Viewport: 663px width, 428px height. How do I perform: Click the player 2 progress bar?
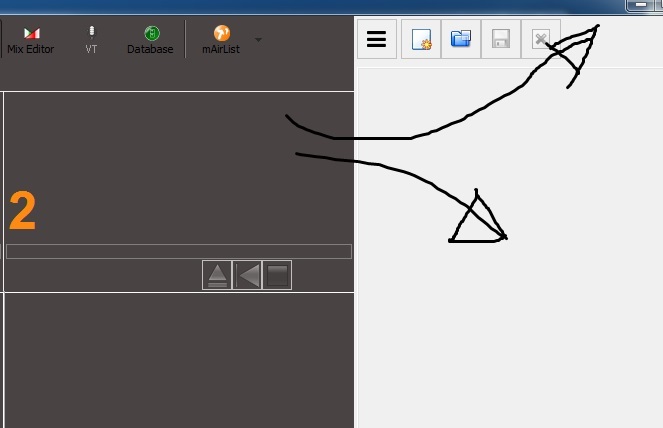click(x=179, y=252)
